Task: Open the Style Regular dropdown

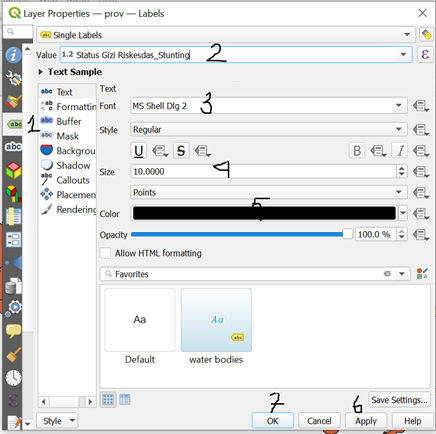Action: pos(269,129)
